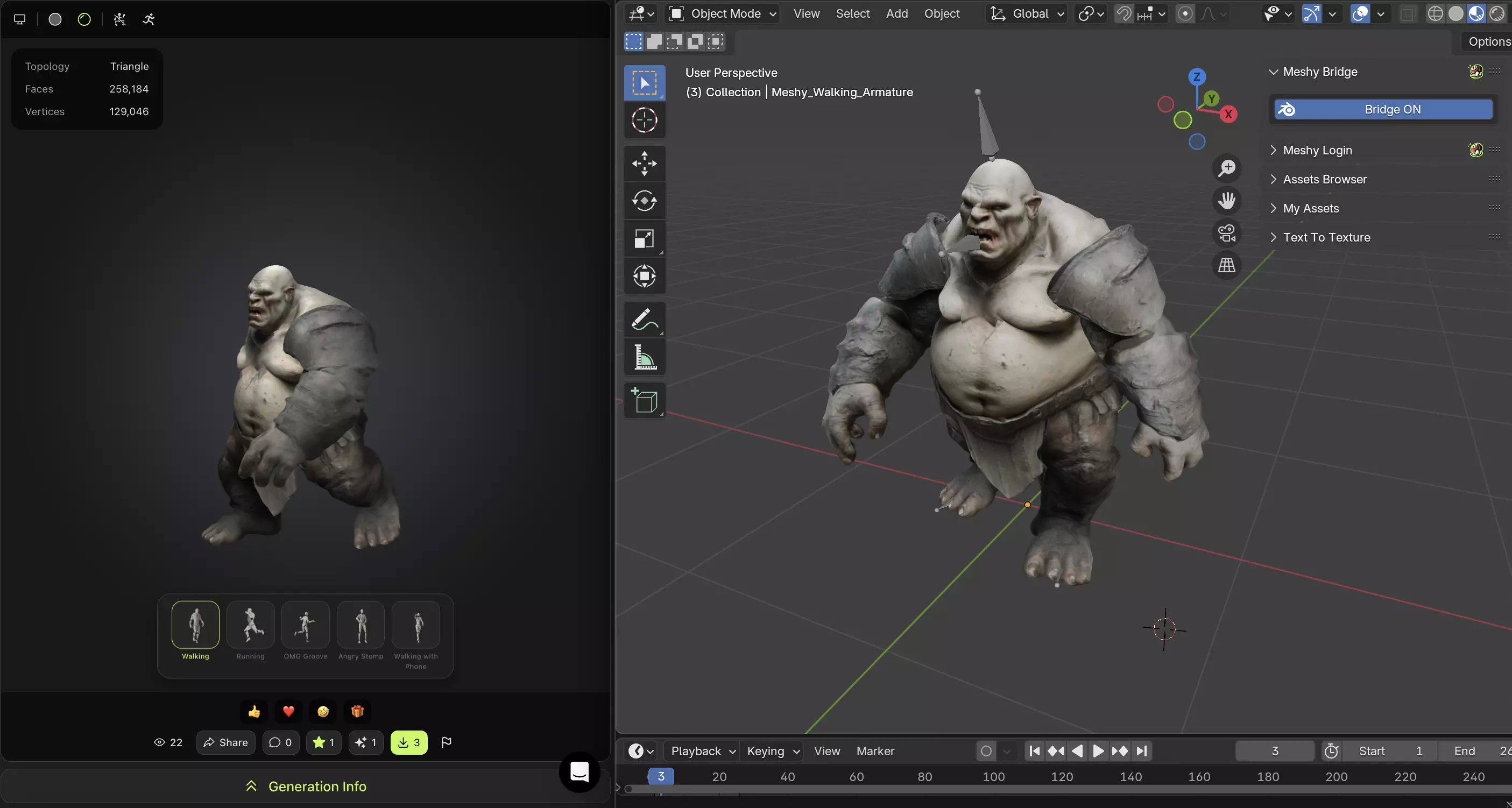Pick the Rotate tool
This screenshot has height=808, width=1512.
click(x=645, y=201)
